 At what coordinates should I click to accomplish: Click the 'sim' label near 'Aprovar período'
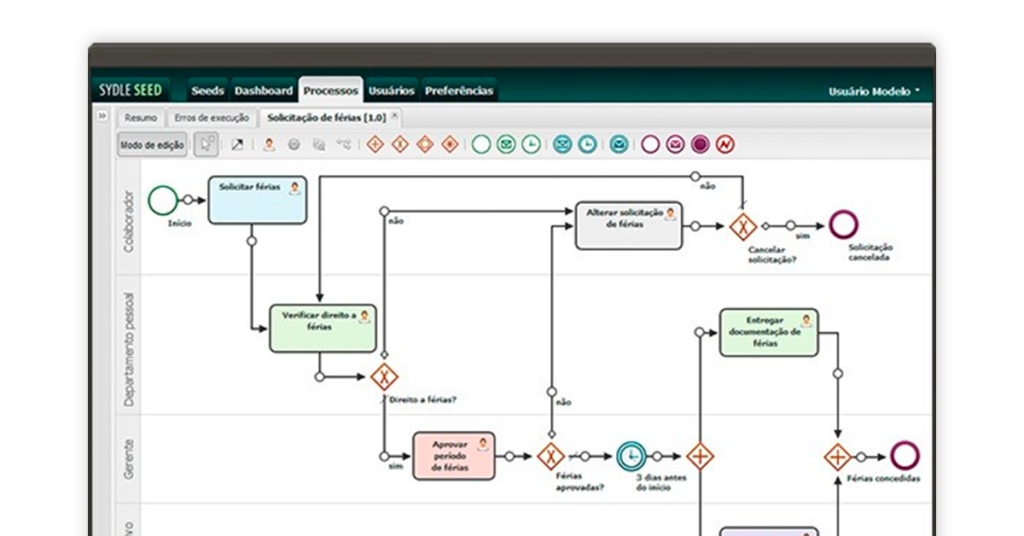click(x=396, y=466)
